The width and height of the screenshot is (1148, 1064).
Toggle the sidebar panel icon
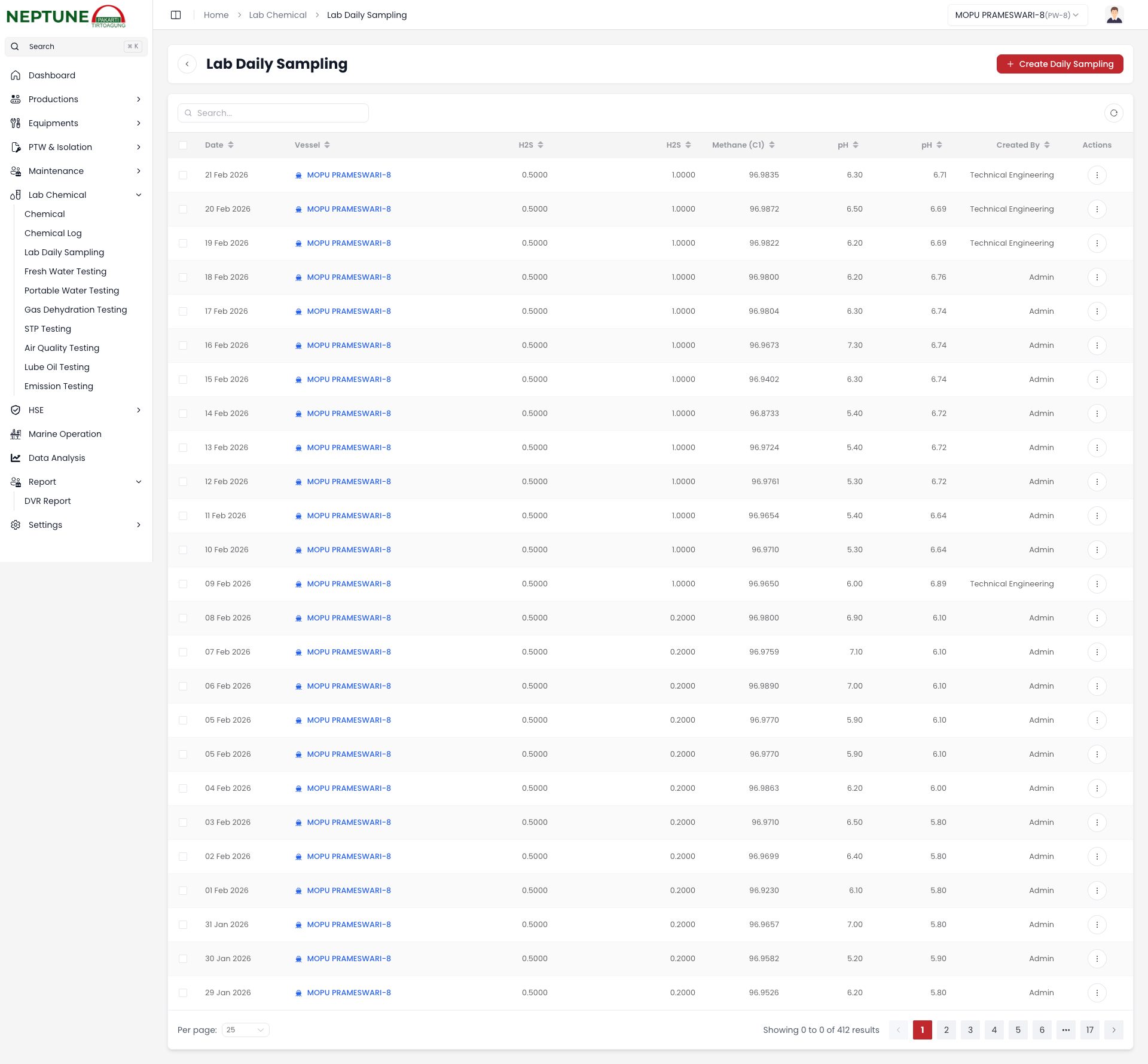[176, 15]
